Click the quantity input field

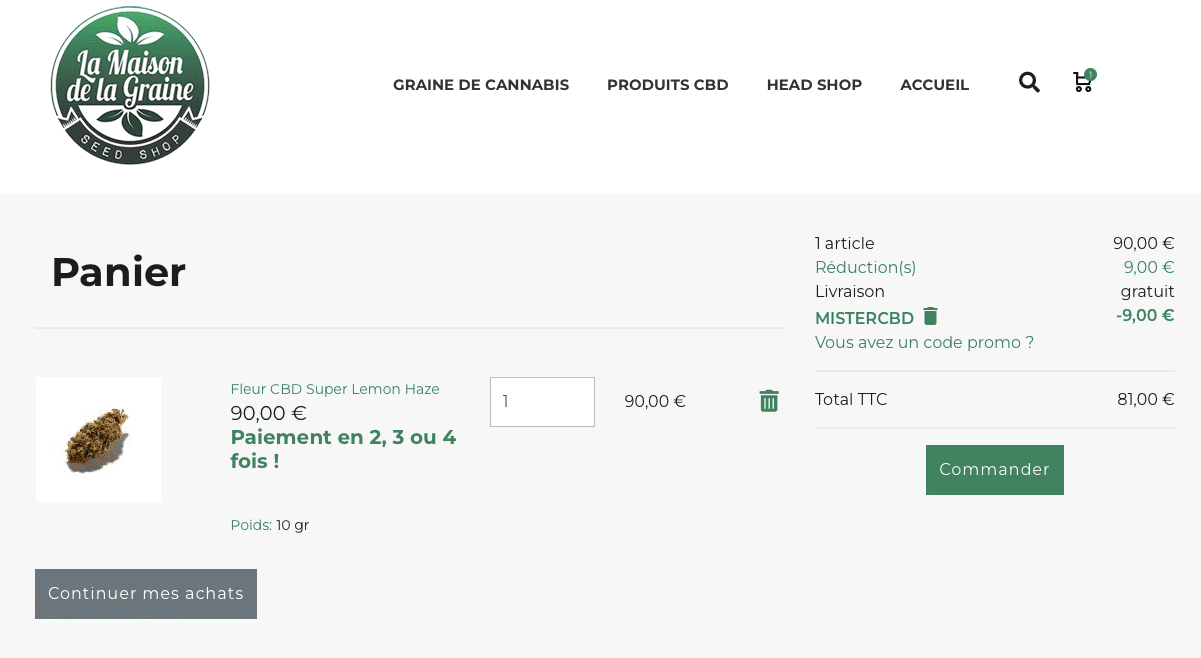542,402
